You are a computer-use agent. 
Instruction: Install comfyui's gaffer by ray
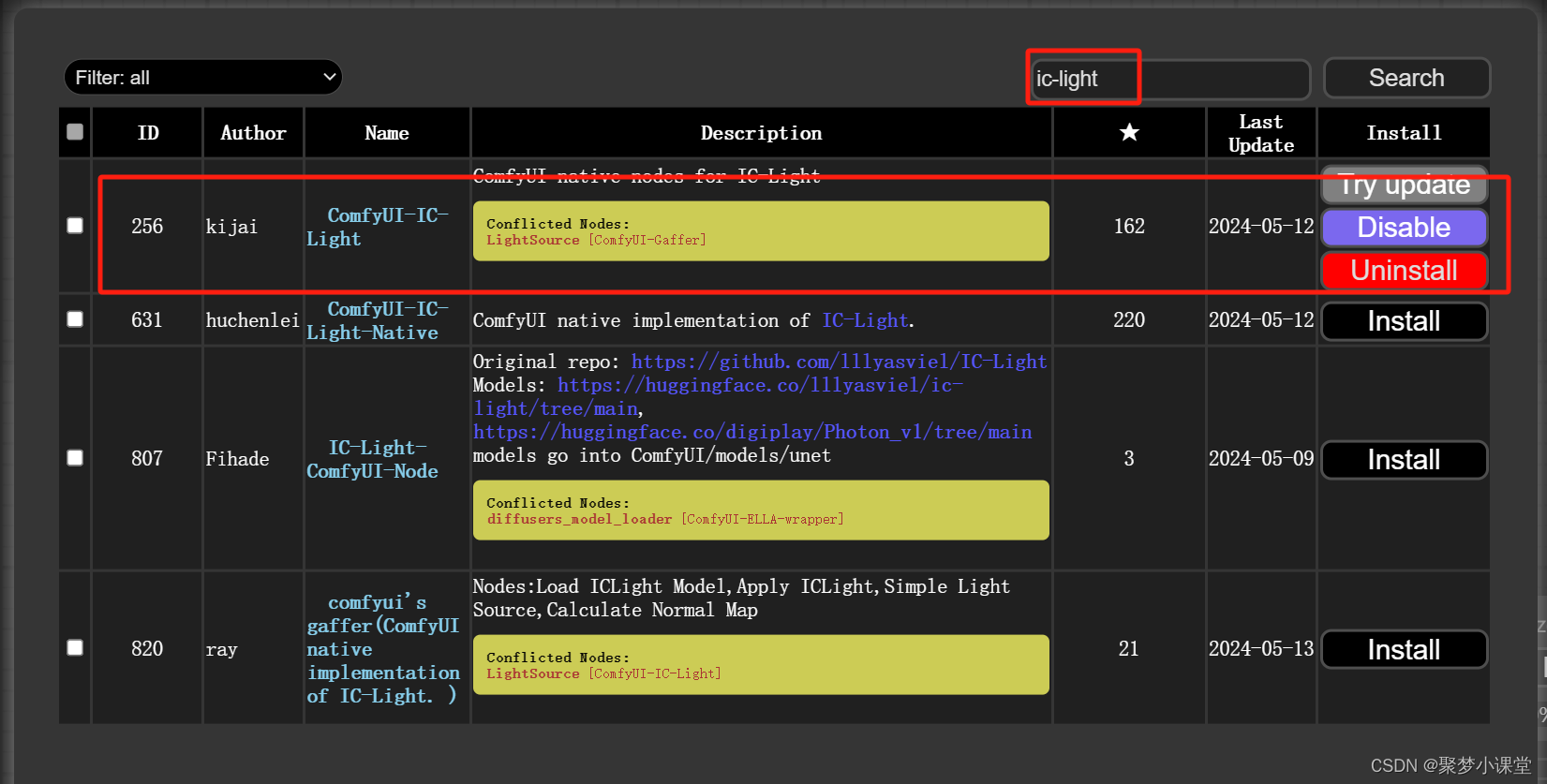pyautogui.click(x=1404, y=650)
